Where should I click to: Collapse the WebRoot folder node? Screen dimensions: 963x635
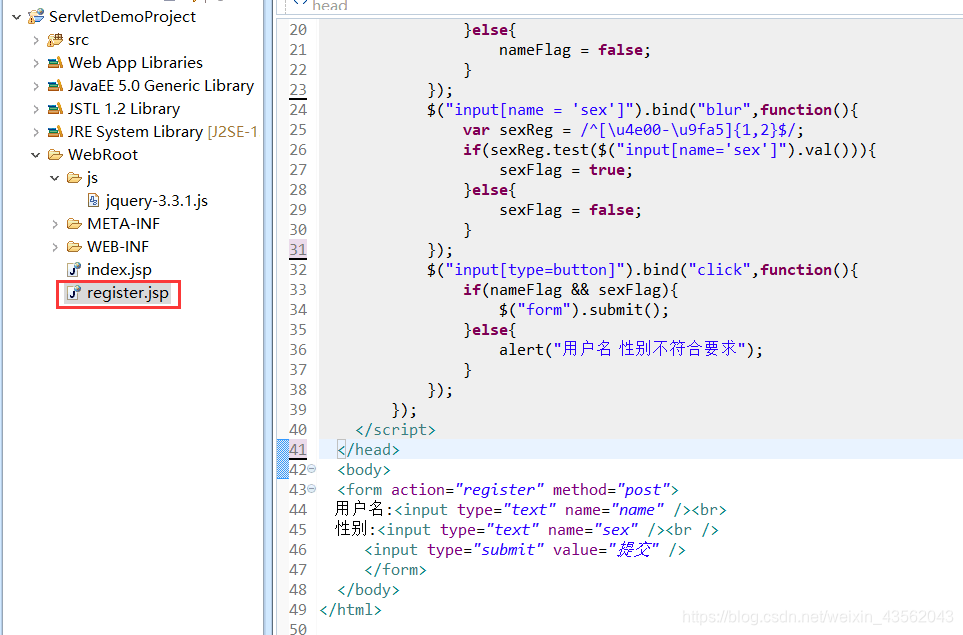coord(36,155)
